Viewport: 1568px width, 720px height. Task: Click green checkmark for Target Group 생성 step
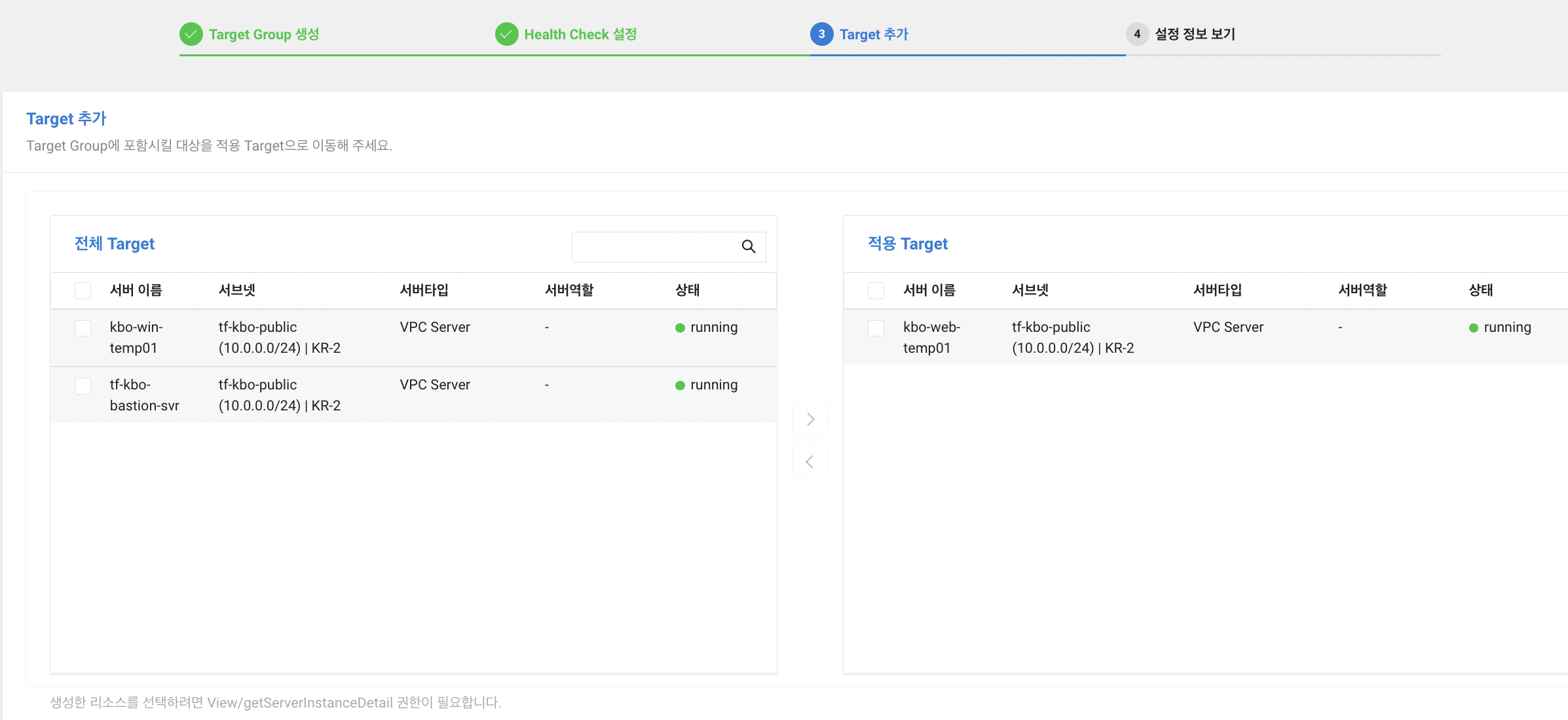(191, 34)
